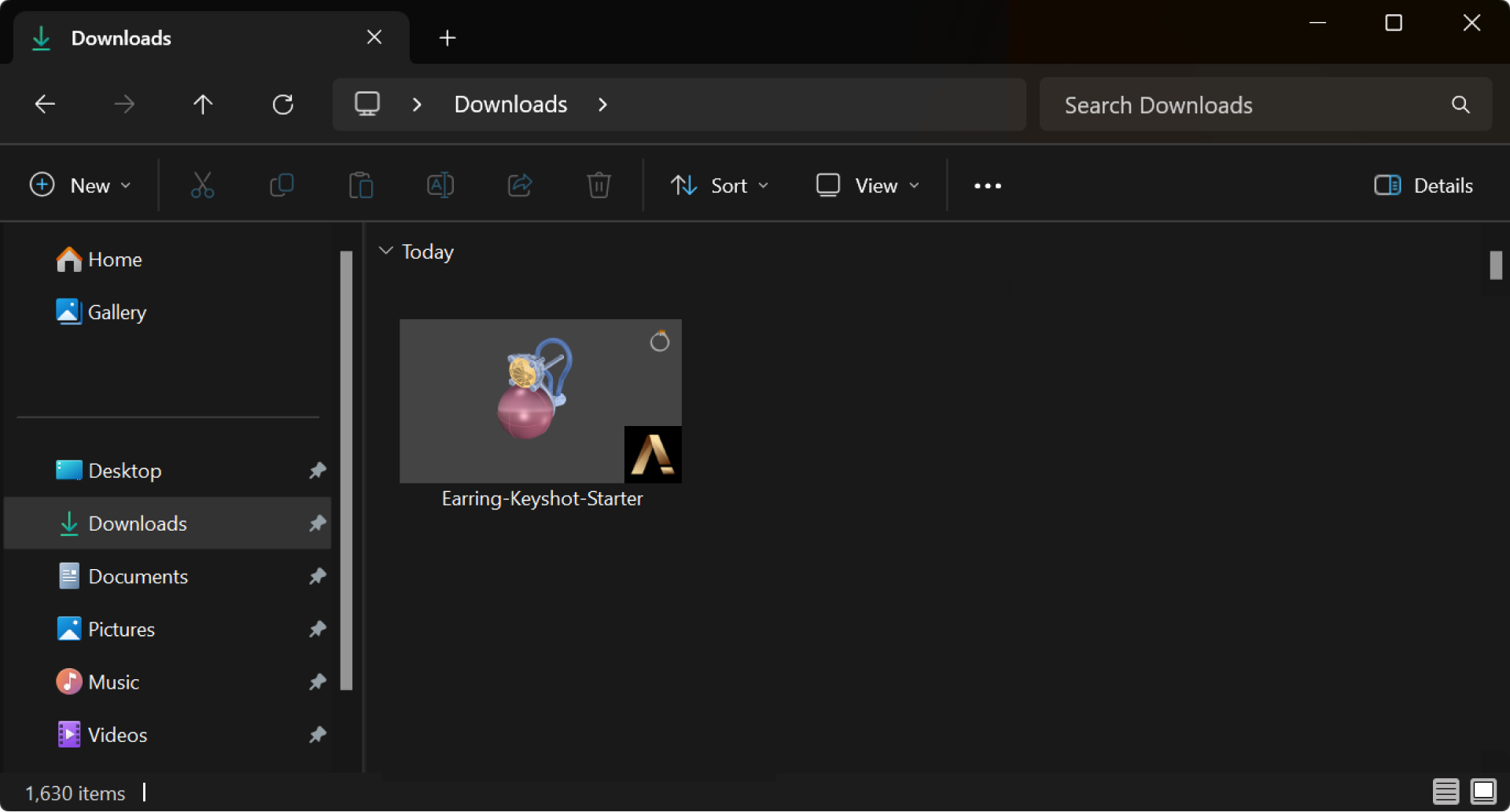Click the forward navigation arrow
Image resolution: width=1510 pixels, height=812 pixels.
[x=124, y=104]
